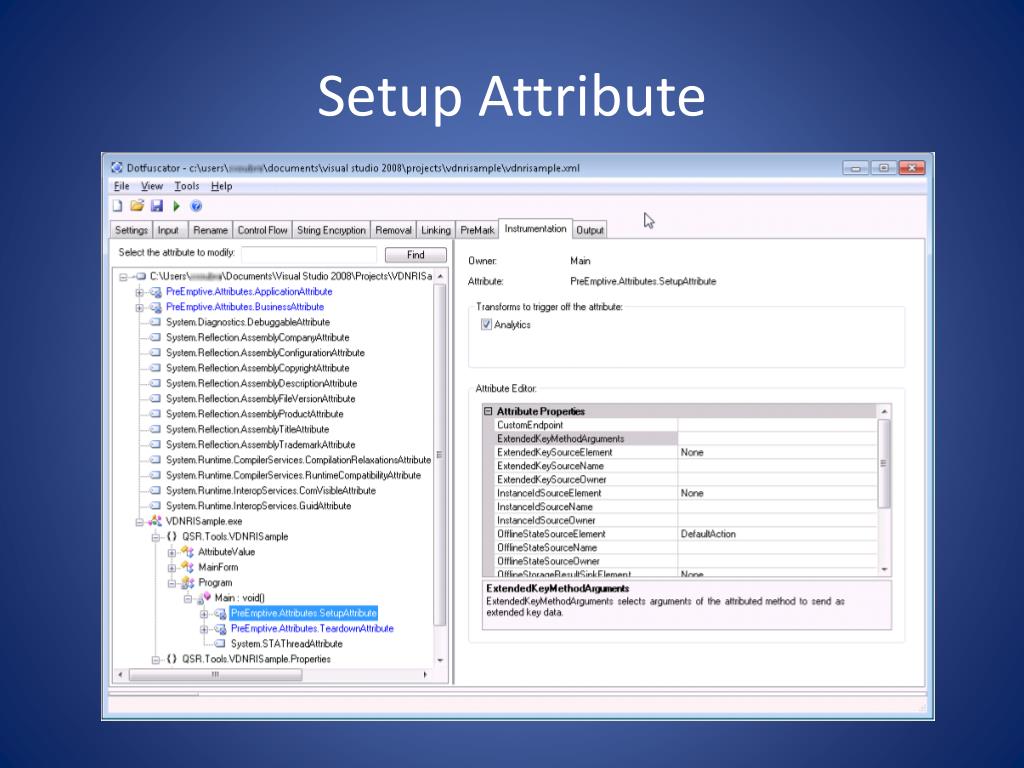Click the GuidAttribute node icon
This screenshot has height=768, width=1024.
point(155,506)
